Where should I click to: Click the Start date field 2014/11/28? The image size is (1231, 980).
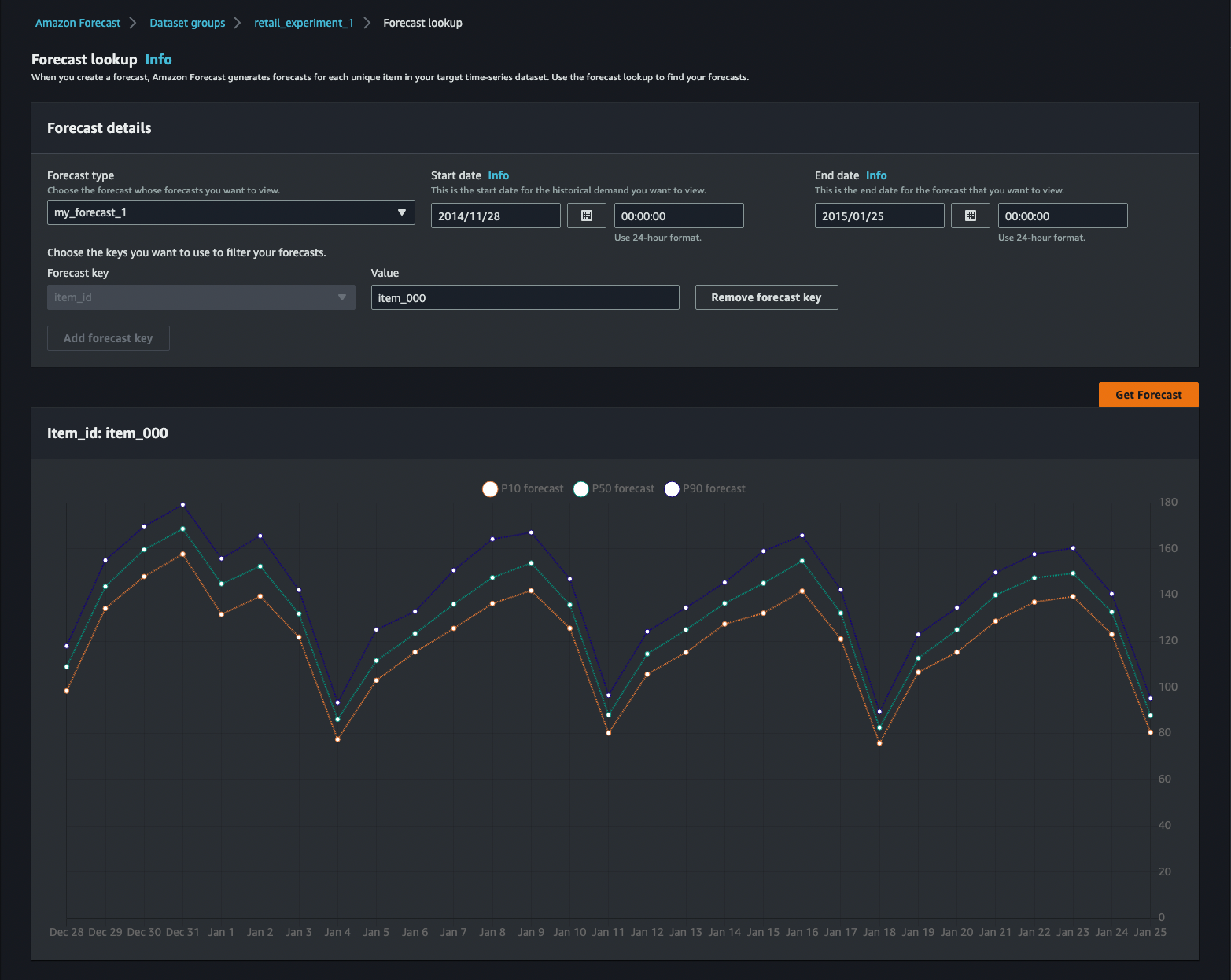tap(496, 216)
